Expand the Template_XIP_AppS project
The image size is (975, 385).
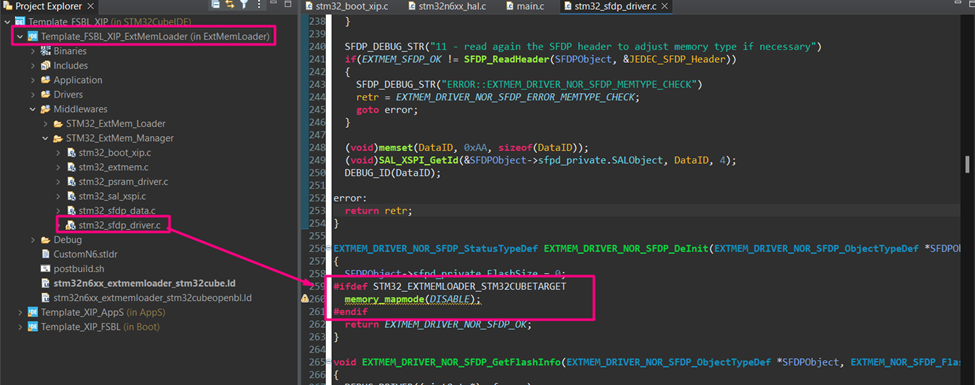click(x=20, y=312)
